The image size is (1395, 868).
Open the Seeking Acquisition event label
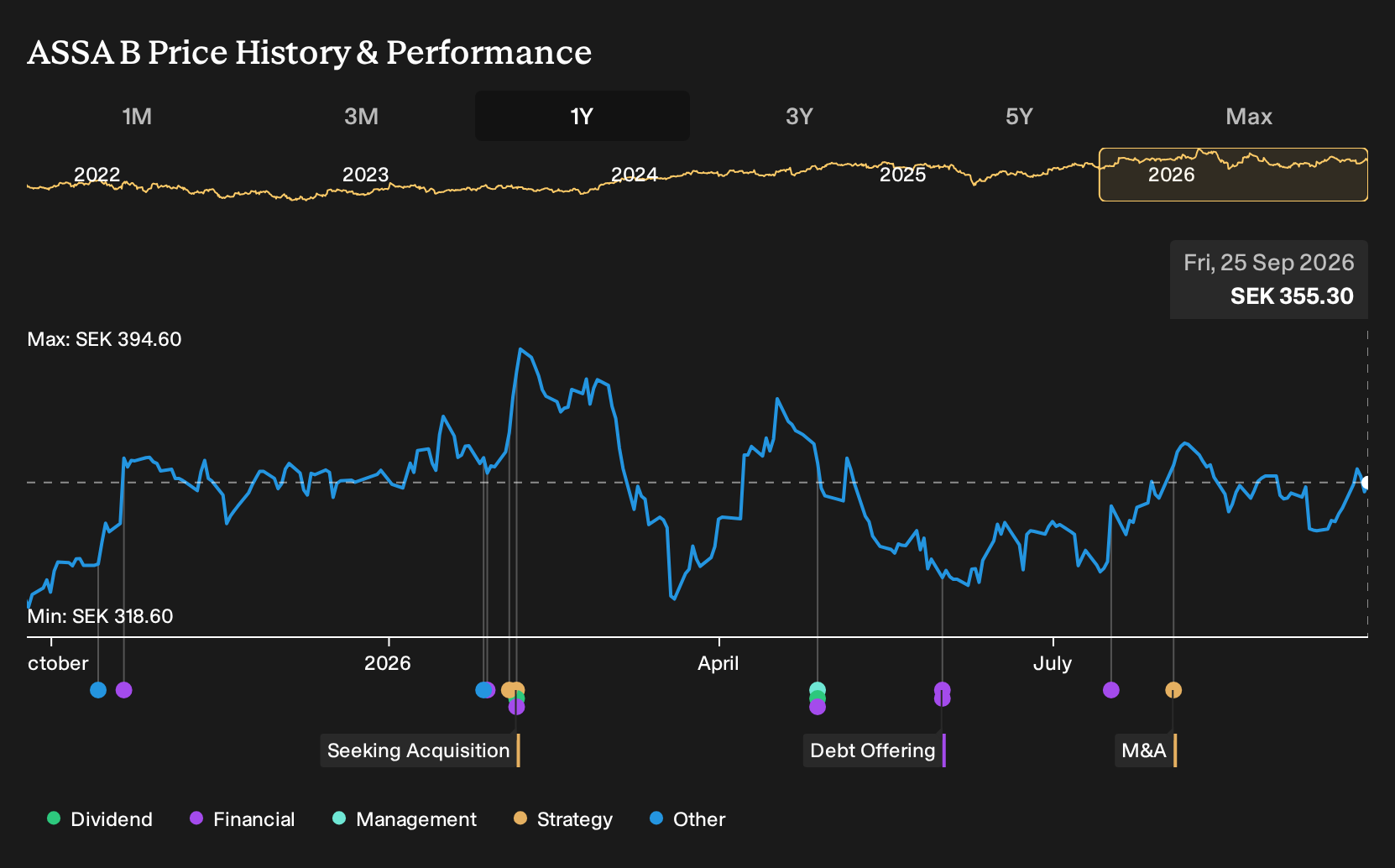[x=420, y=750]
